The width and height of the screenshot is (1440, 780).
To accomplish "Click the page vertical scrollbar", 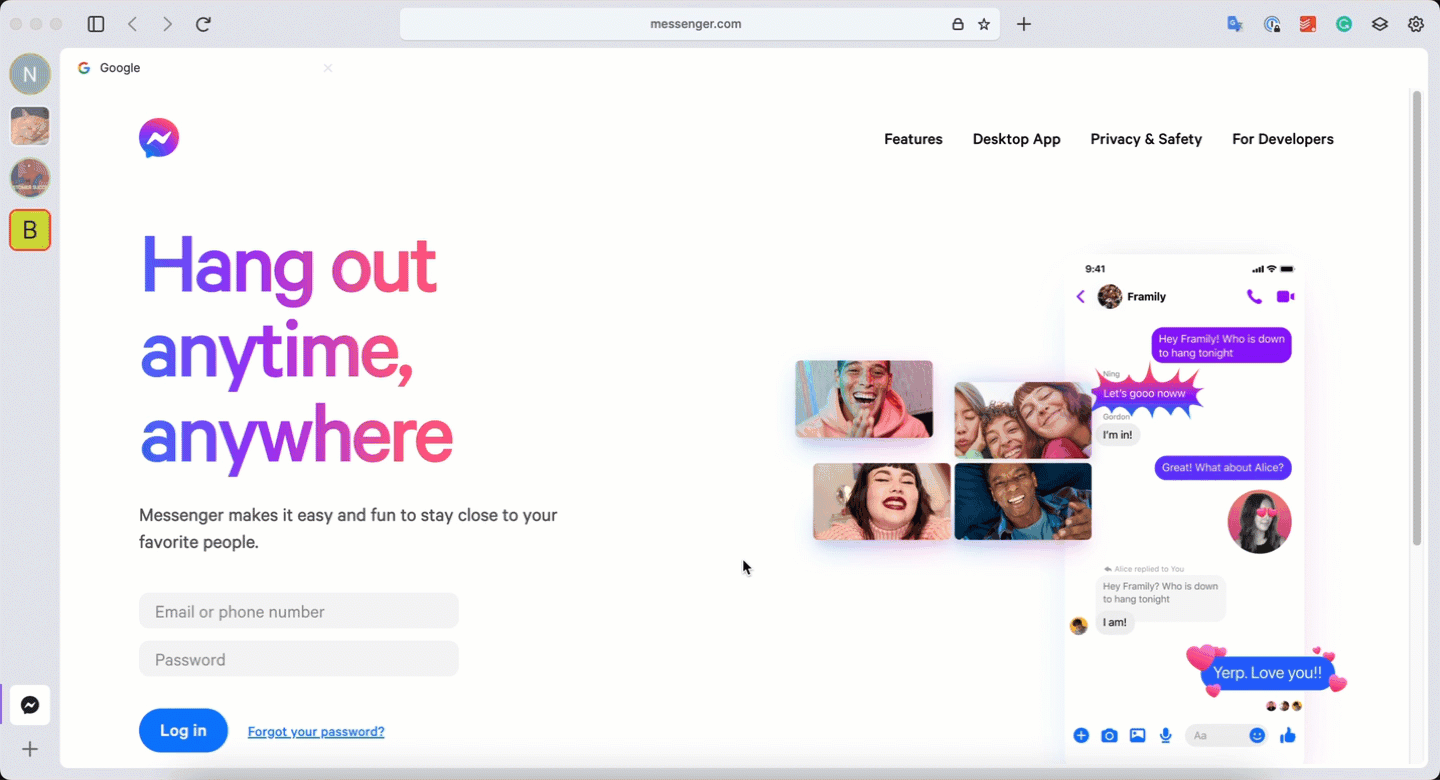I will pyautogui.click(x=1416, y=318).
